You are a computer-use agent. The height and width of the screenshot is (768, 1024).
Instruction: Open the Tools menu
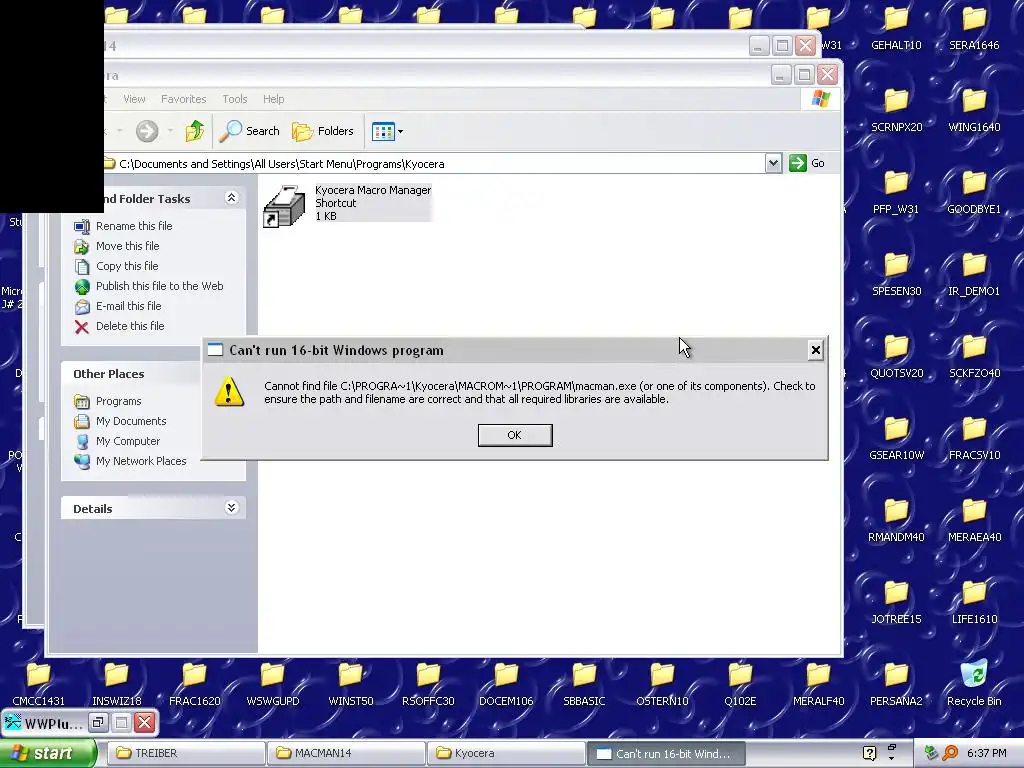pos(234,99)
